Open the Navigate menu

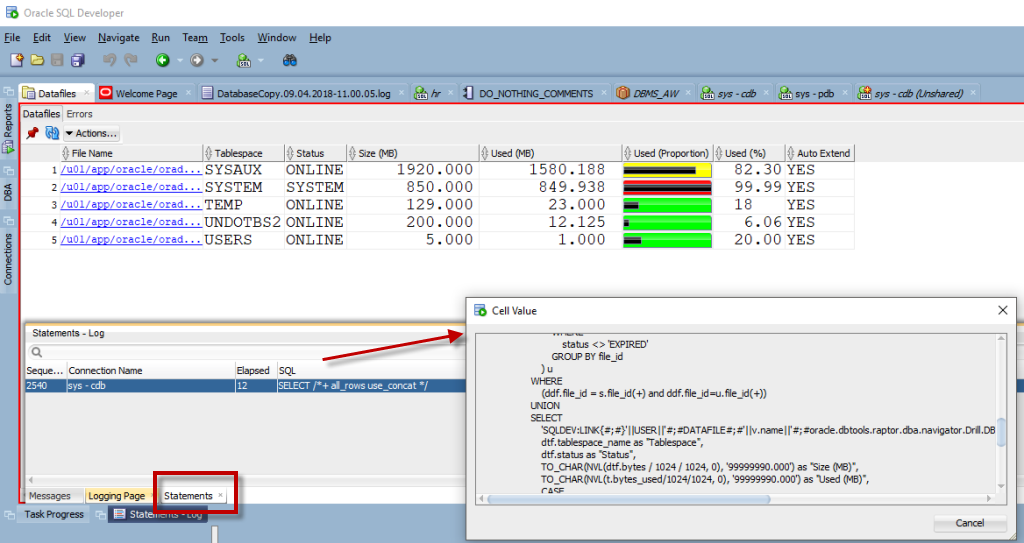coord(118,38)
